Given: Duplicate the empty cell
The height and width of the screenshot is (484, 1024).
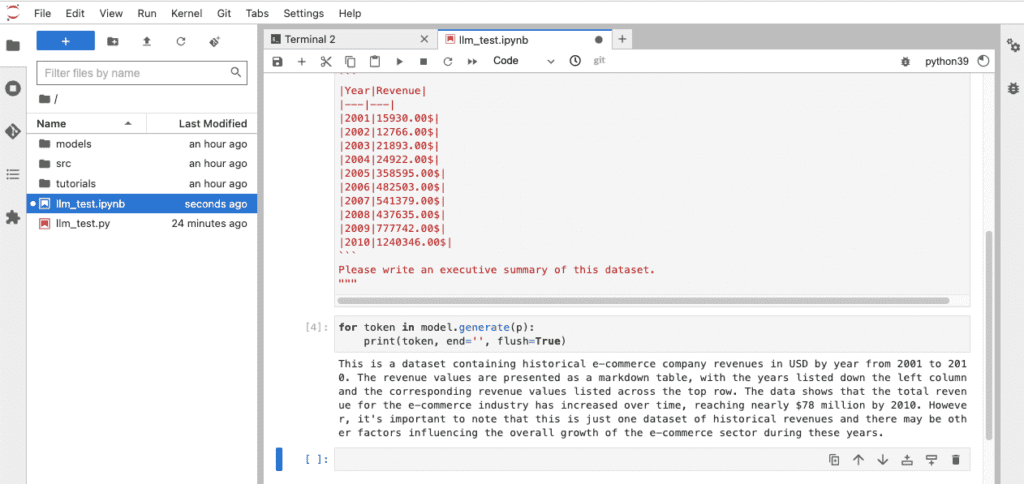Looking at the screenshot, I should pos(834,460).
